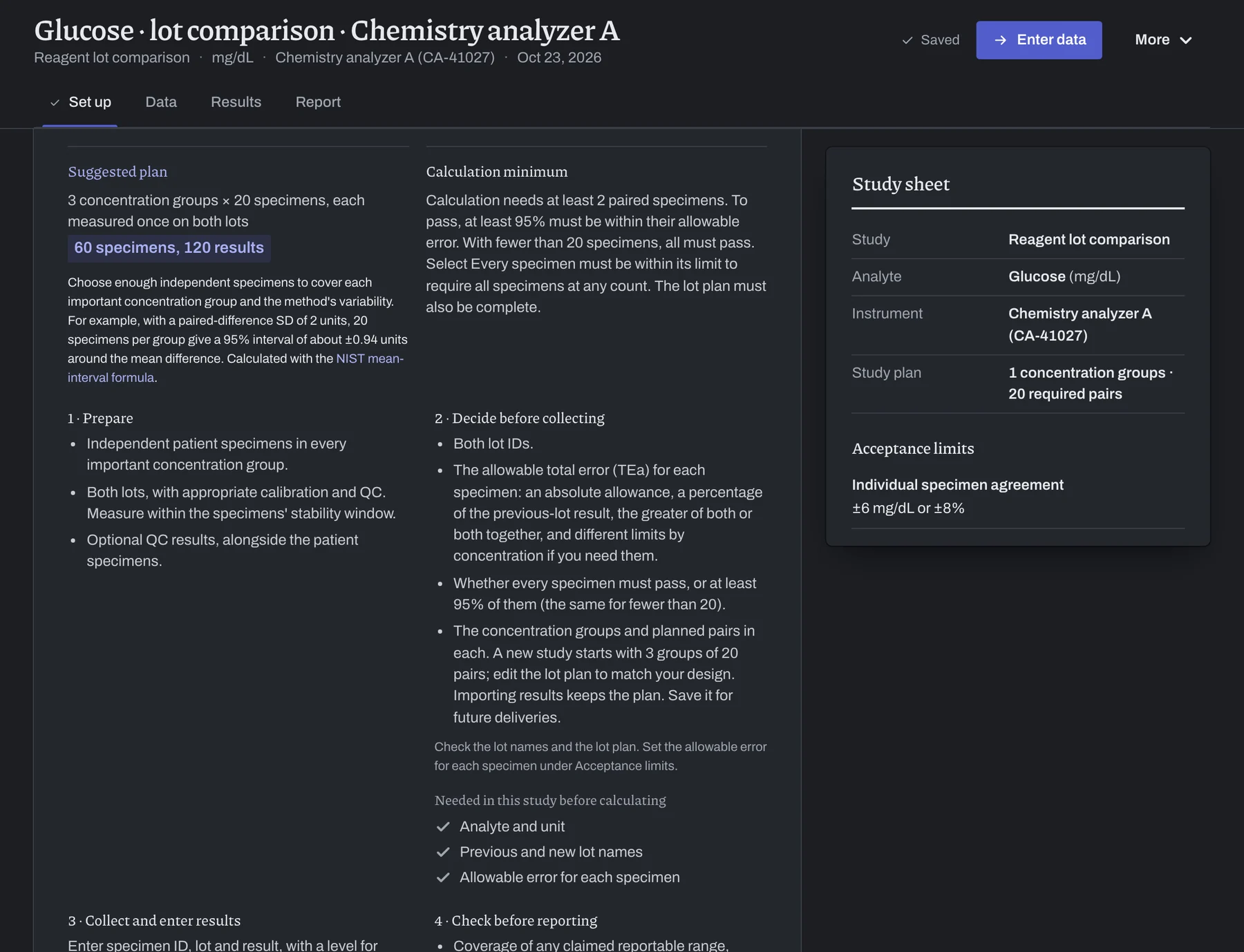Click the checkmark by Allowable error for each specimen

pos(443,877)
